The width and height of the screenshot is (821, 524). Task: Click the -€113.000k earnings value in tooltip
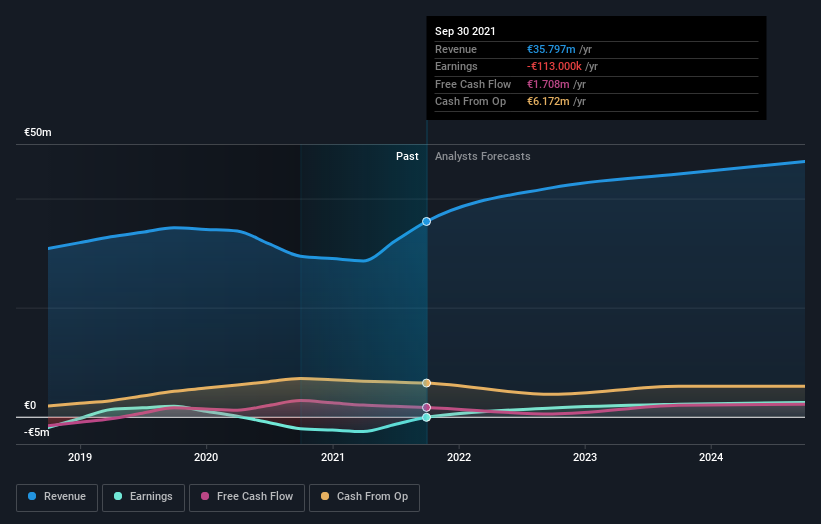pyautogui.click(x=554, y=66)
